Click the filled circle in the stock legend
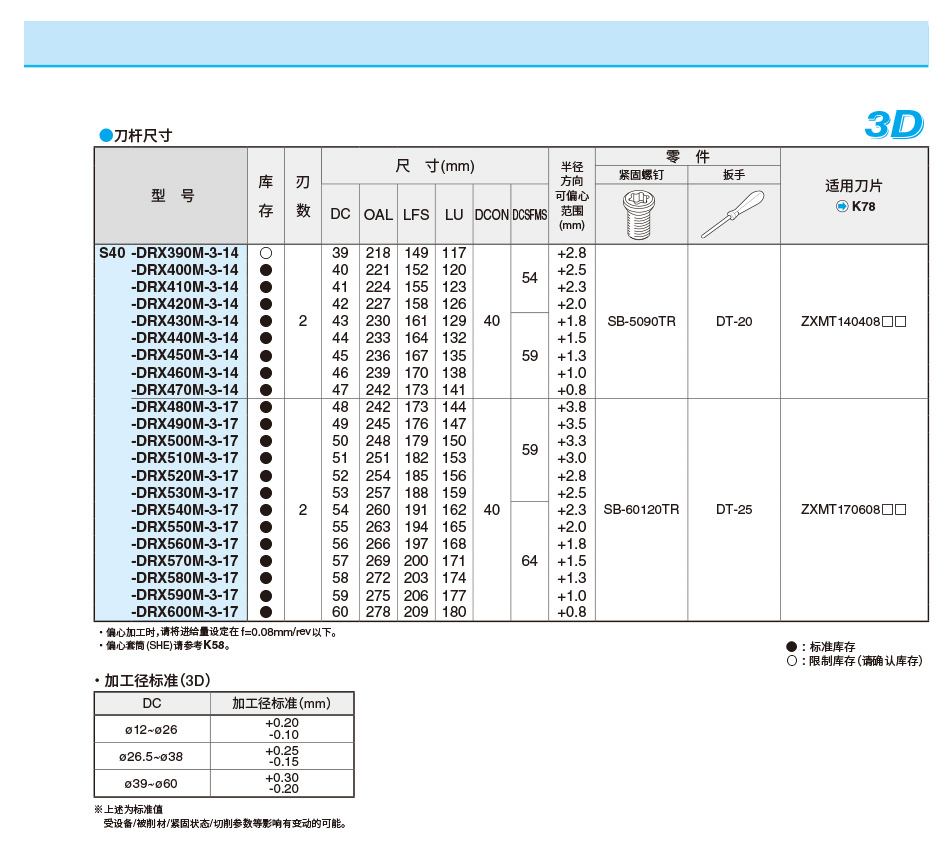The width and height of the screenshot is (950, 855). tap(791, 647)
